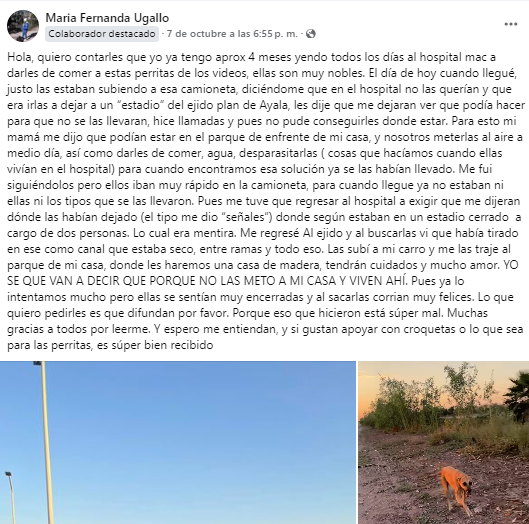
Task: Click the "Colaborador destacado" badge
Action: pyautogui.click(x=102, y=34)
